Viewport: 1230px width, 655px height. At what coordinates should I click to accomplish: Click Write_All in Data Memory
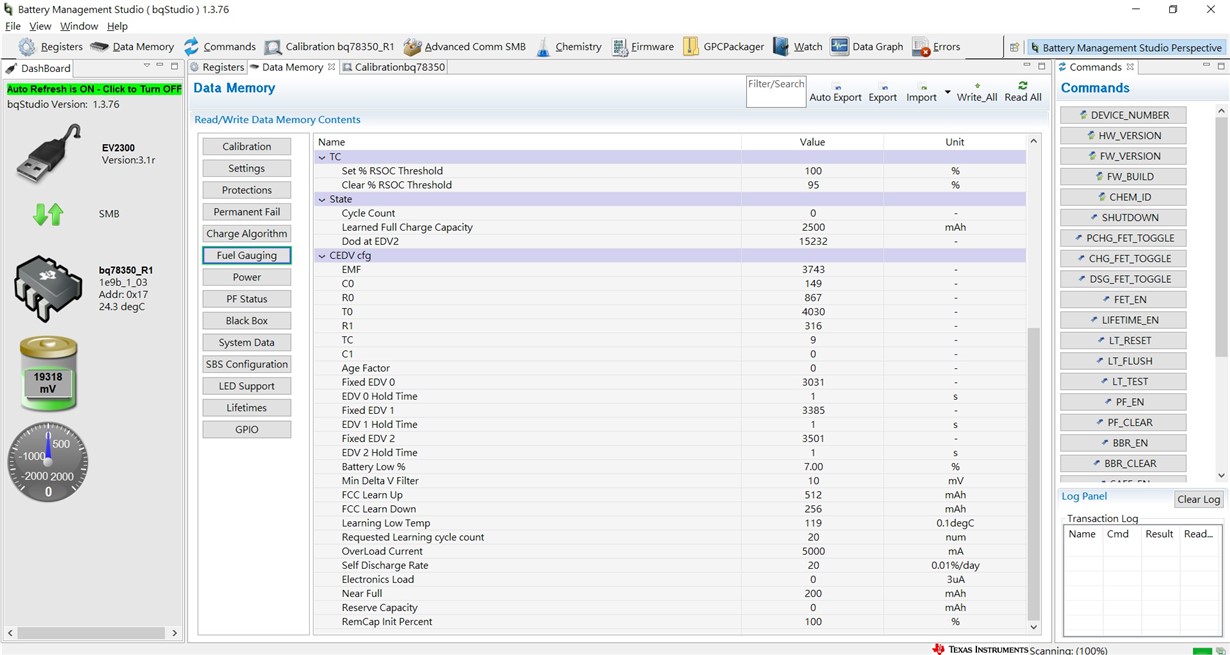click(x=977, y=92)
